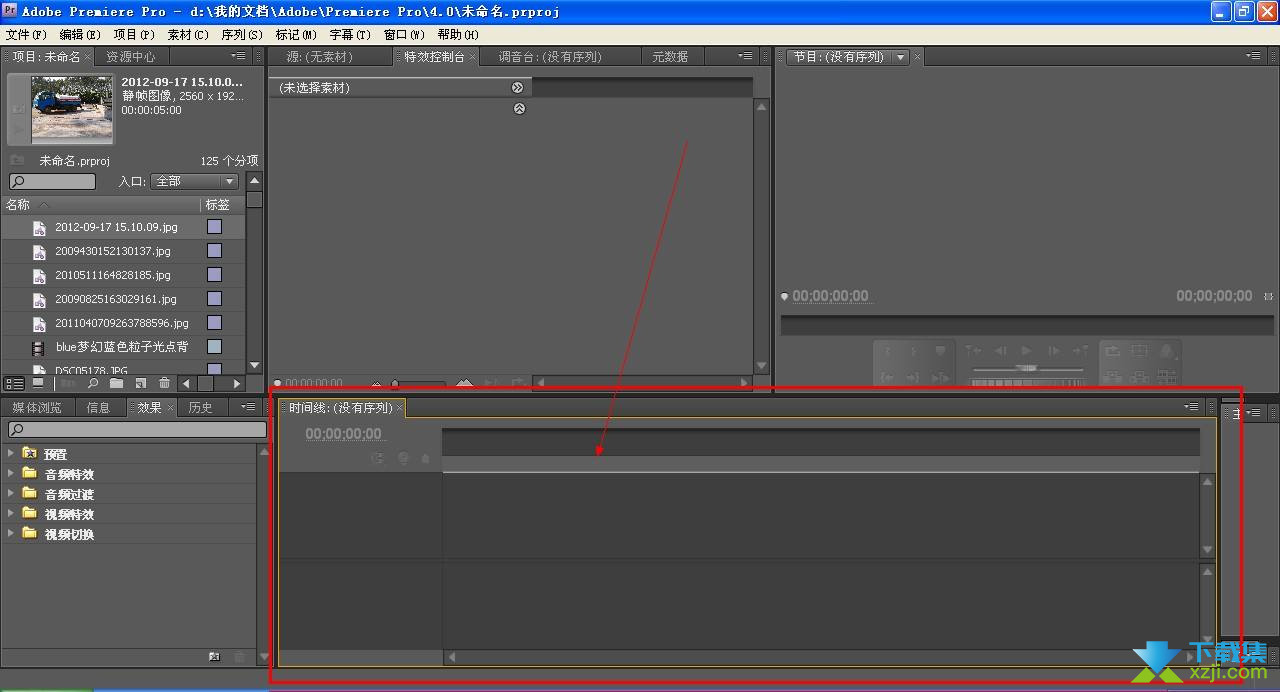
Task: Click the collapse chevron icon below the clip name
Action: tap(519, 108)
